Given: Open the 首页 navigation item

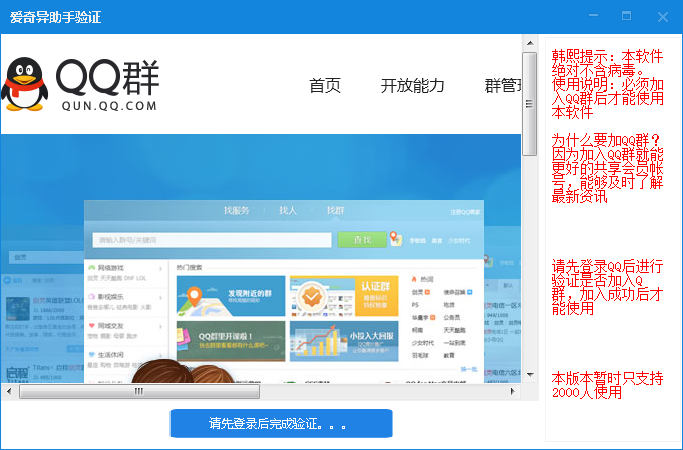Looking at the screenshot, I should click(325, 85).
